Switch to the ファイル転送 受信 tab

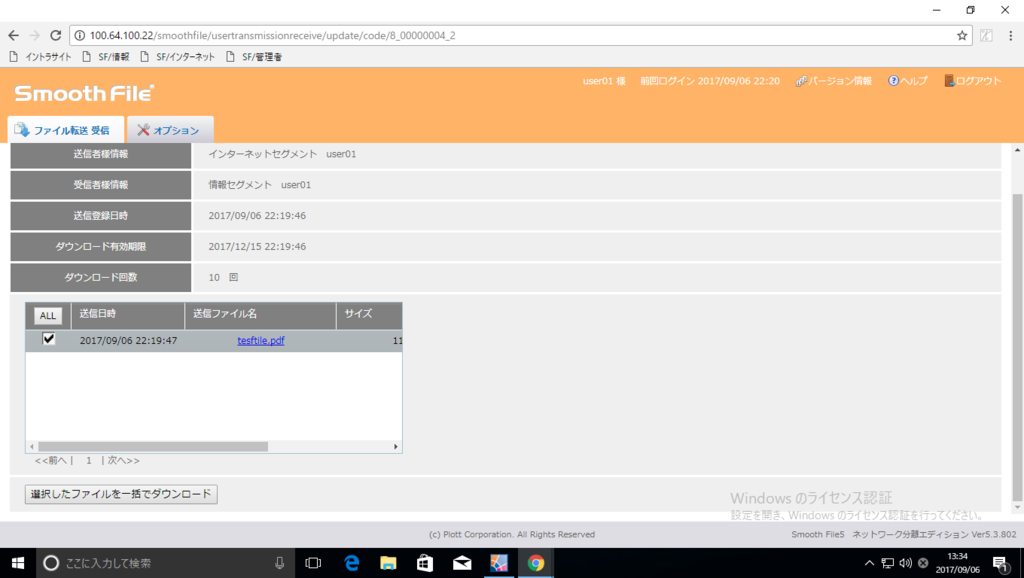coord(66,129)
